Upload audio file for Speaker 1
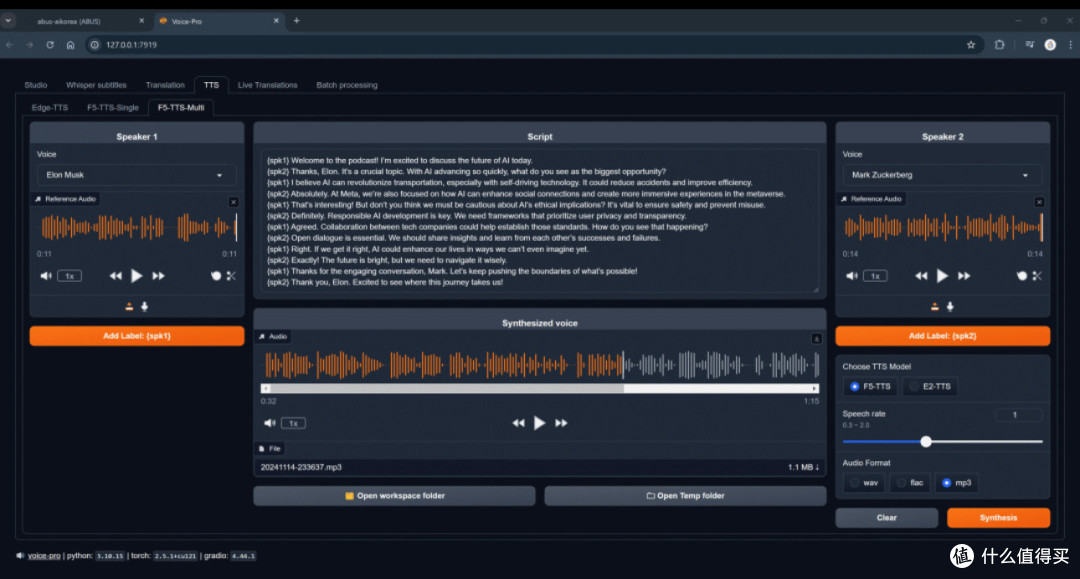This screenshot has height=579, width=1080. pyautogui.click(x=129, y=306)
